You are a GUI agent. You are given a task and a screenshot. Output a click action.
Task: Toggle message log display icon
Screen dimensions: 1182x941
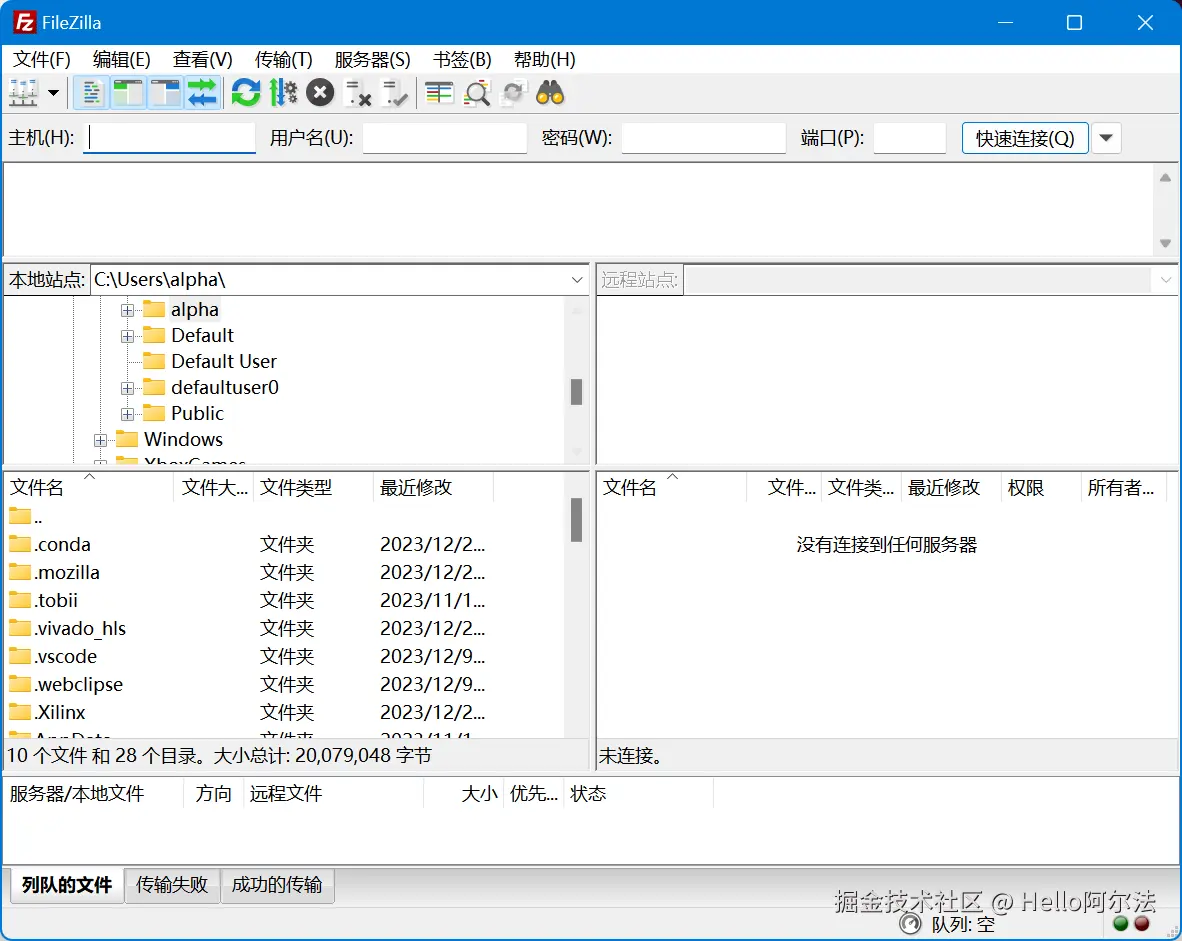[x=91, y=93]
